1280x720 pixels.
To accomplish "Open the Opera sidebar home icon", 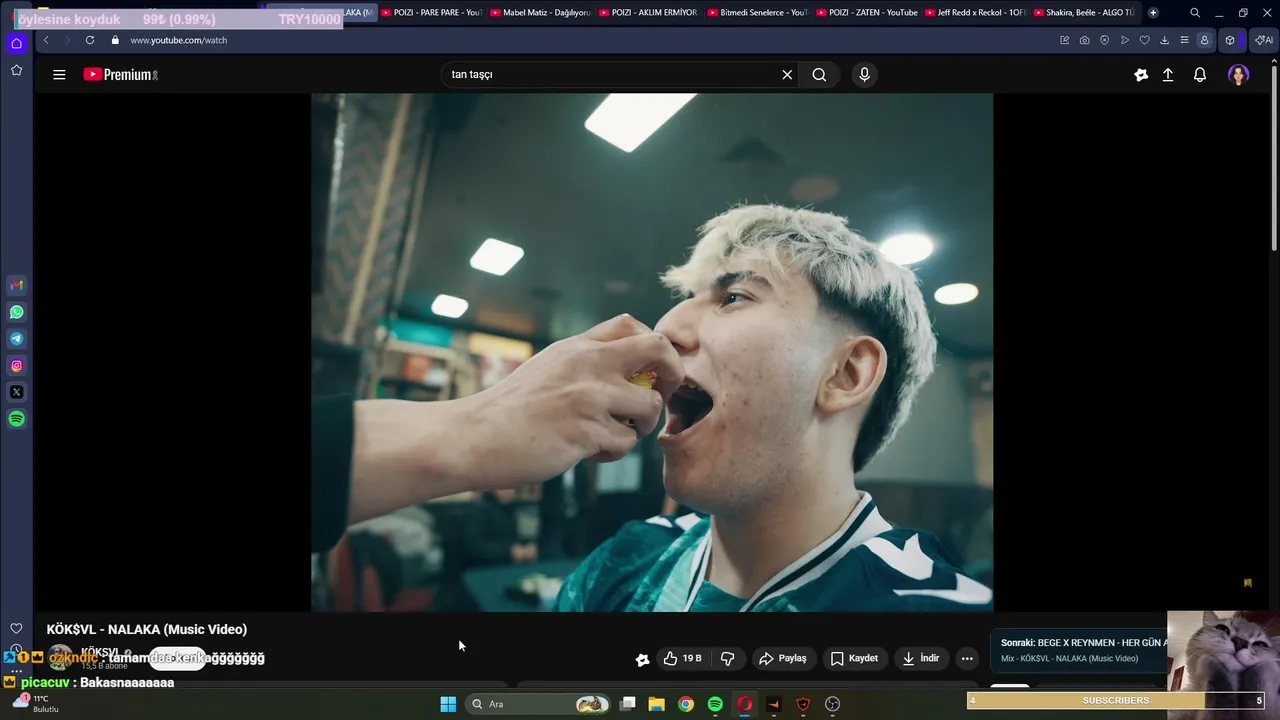I will (x=16, y=43).
